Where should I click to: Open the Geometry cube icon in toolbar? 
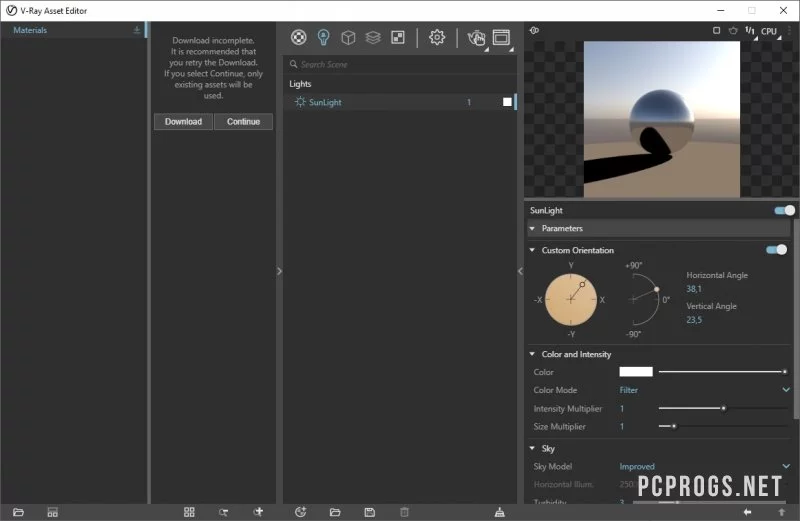click(x=348, y=37)
